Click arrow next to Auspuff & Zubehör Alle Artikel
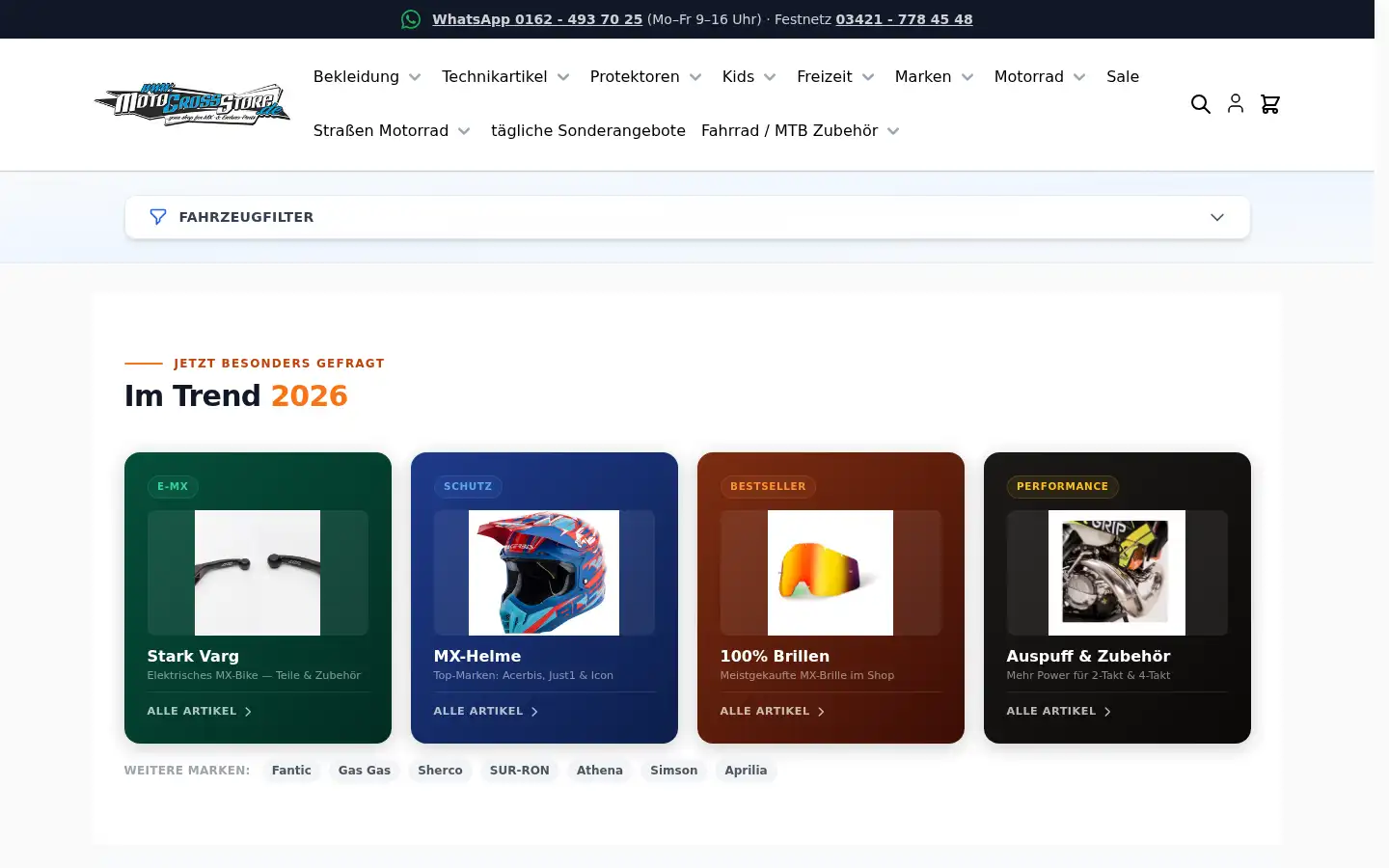 point(1107,712)
